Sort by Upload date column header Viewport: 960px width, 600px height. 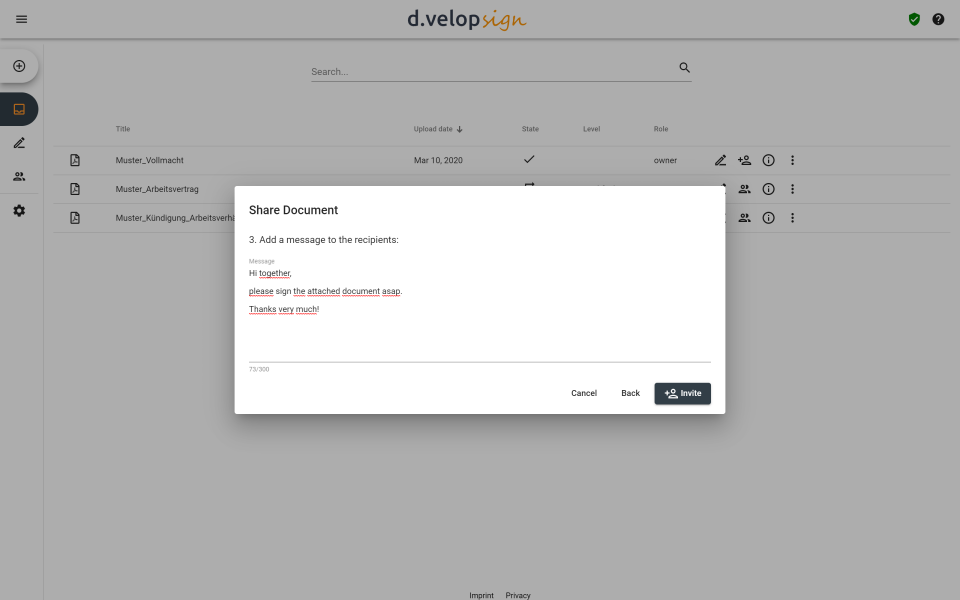(438, 129)
